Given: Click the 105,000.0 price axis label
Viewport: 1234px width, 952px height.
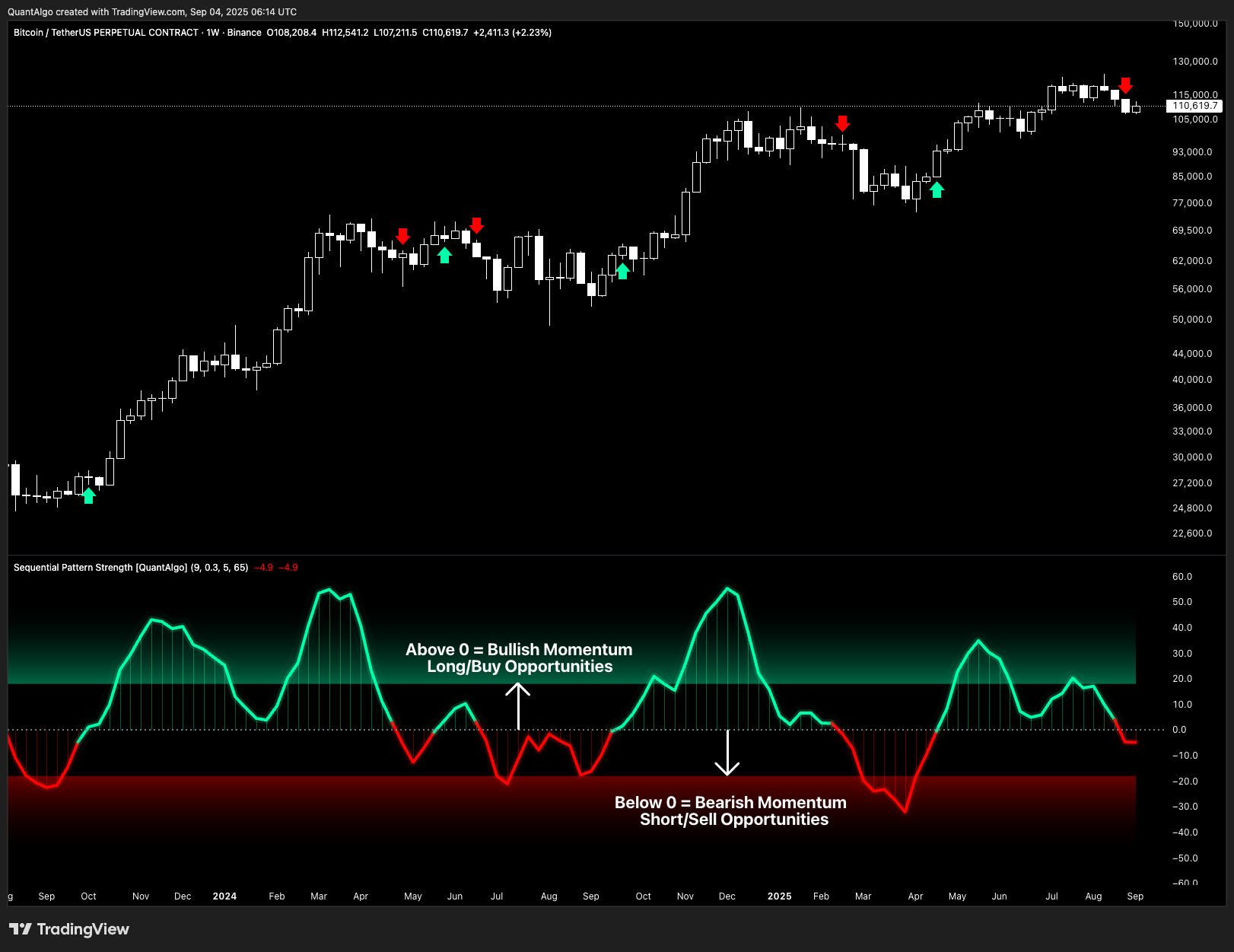Looking at the screenshot, I should 1195,119.
